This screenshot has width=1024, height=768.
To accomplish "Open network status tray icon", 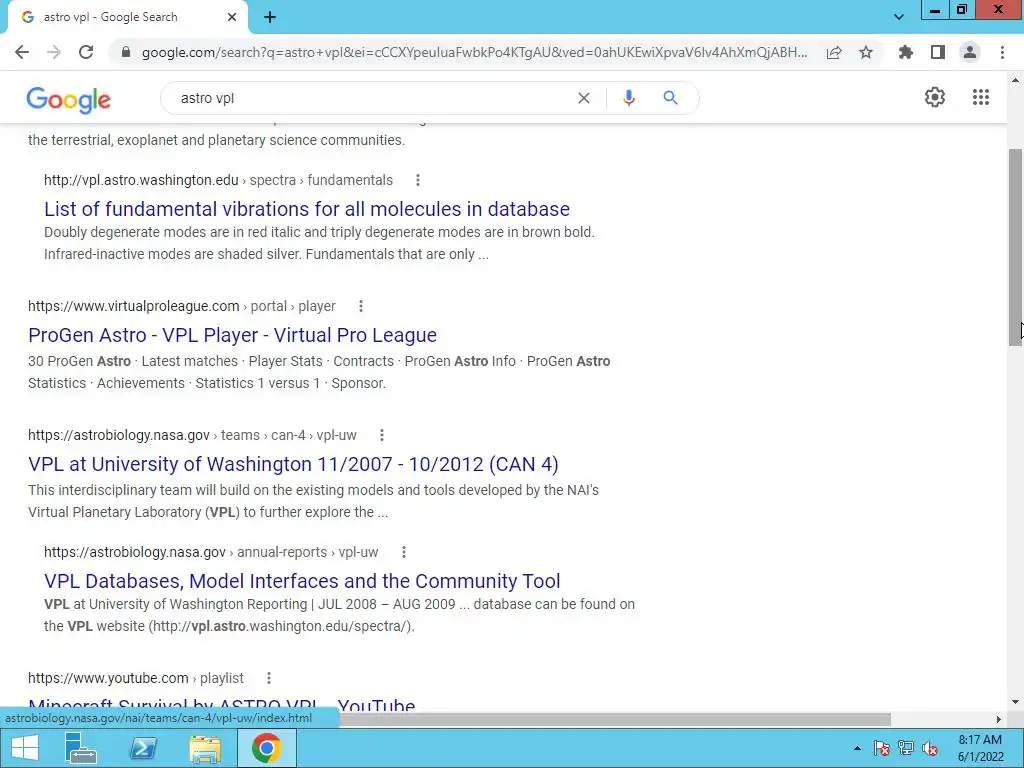I will click(906, 748).
